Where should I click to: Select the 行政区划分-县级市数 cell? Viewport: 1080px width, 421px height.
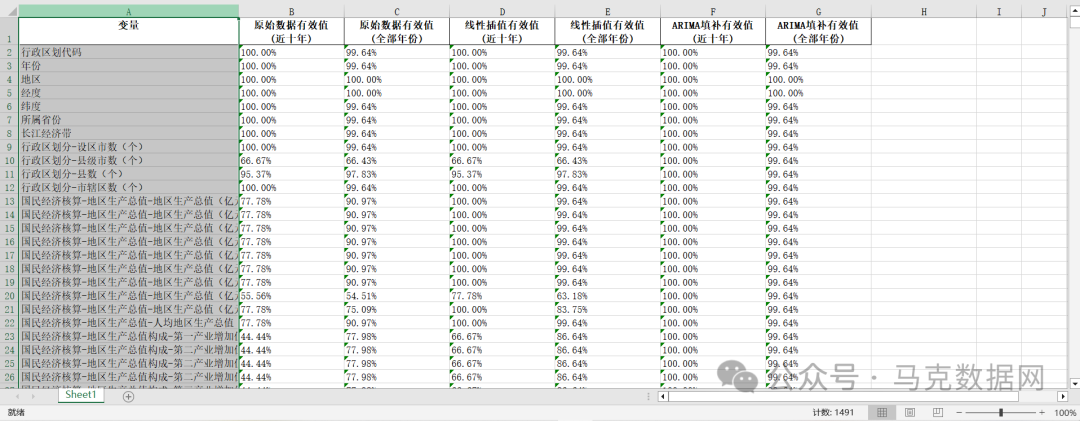pos(129,160)
